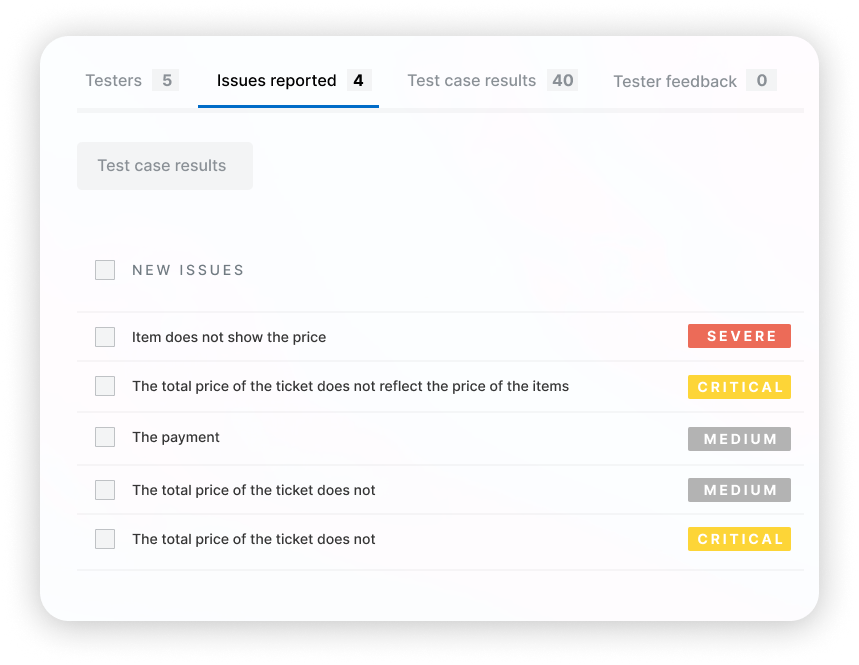Switch to the Testers tab

point(114,81)
